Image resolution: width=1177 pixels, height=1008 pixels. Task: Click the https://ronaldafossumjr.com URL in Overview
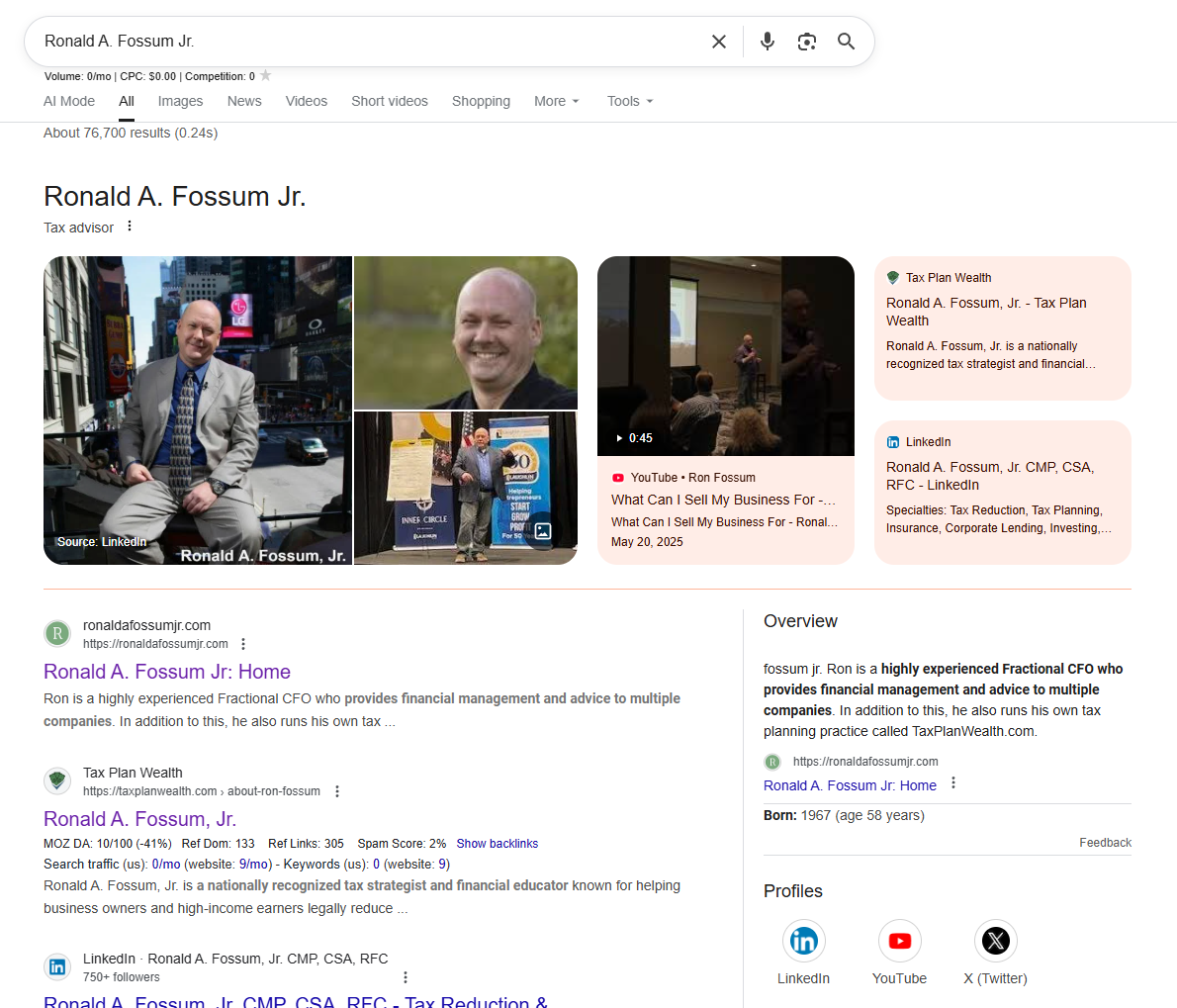click(x=865, y=762)
